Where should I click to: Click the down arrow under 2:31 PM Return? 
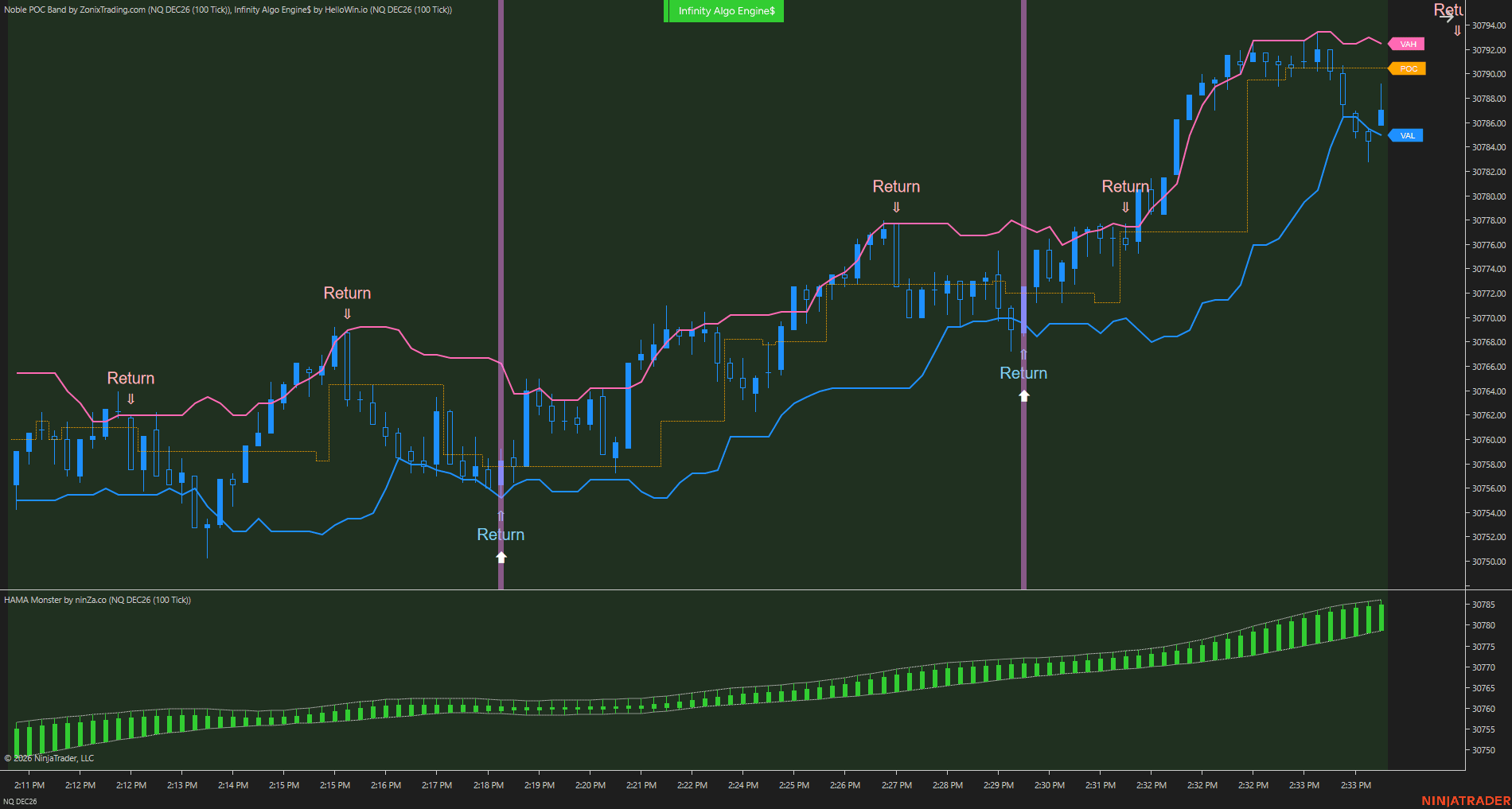point(1125,207)
